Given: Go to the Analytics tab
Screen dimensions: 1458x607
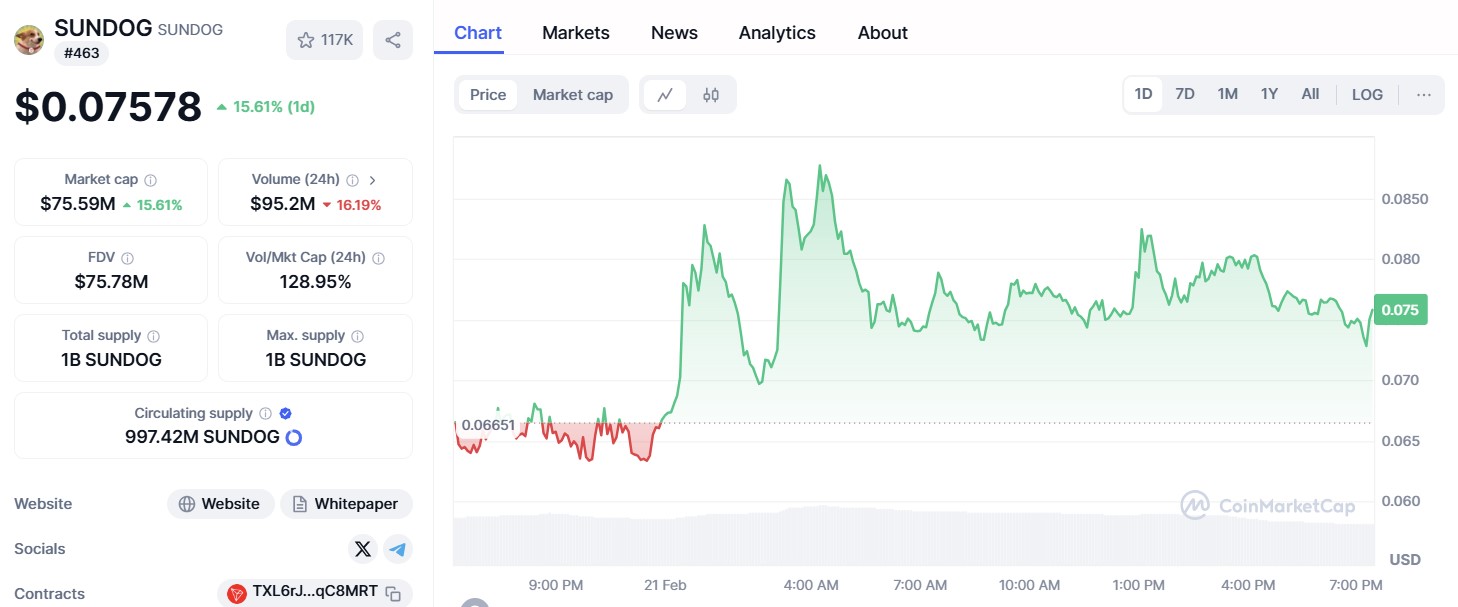Looking at the screenshot, I should click(777, 33).
